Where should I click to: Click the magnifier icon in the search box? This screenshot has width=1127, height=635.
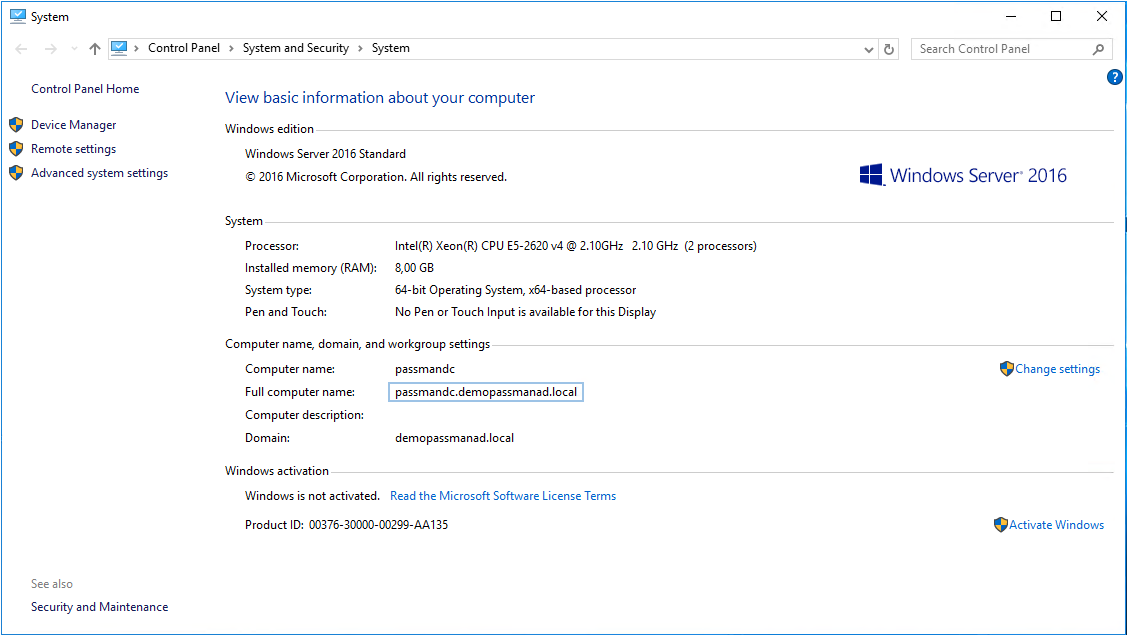pos(1098,49)
